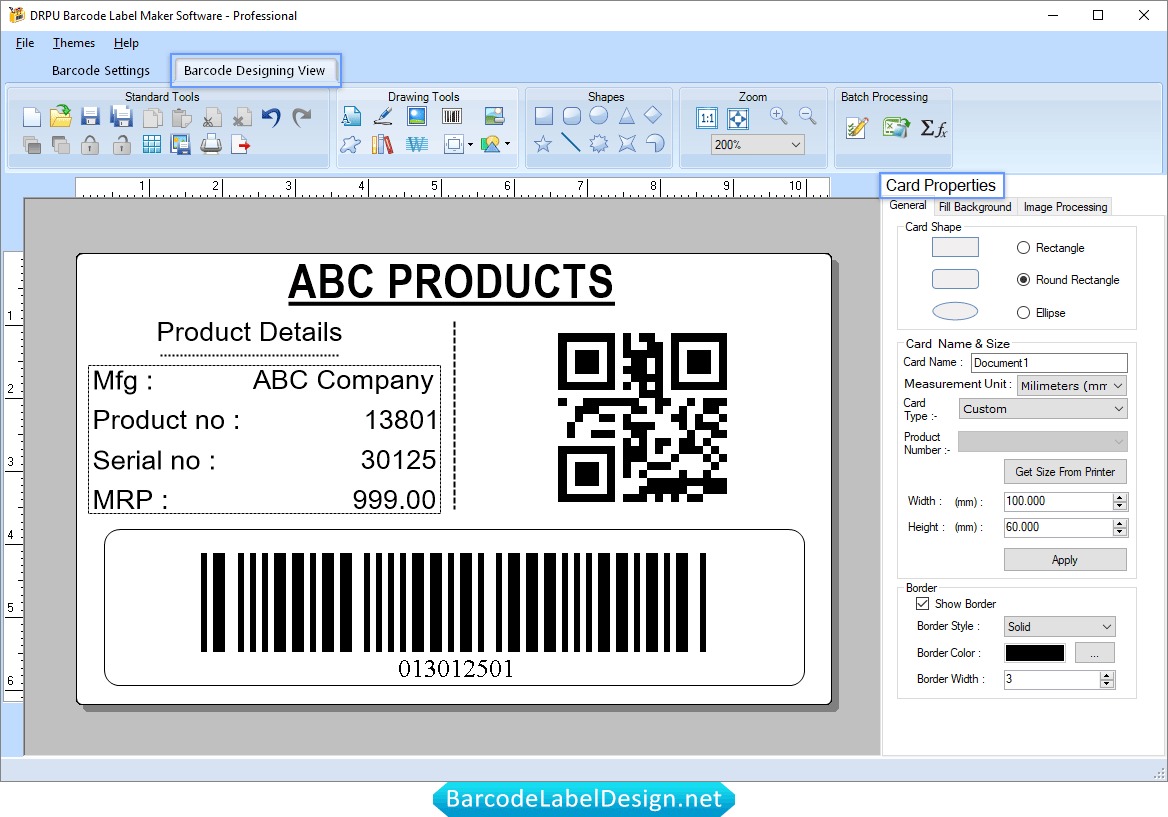Image resolution: width=1168 pixels, height=817 pixels.
Task: Draw a rounded rectangle shape
Action: (x=571, y=116)
